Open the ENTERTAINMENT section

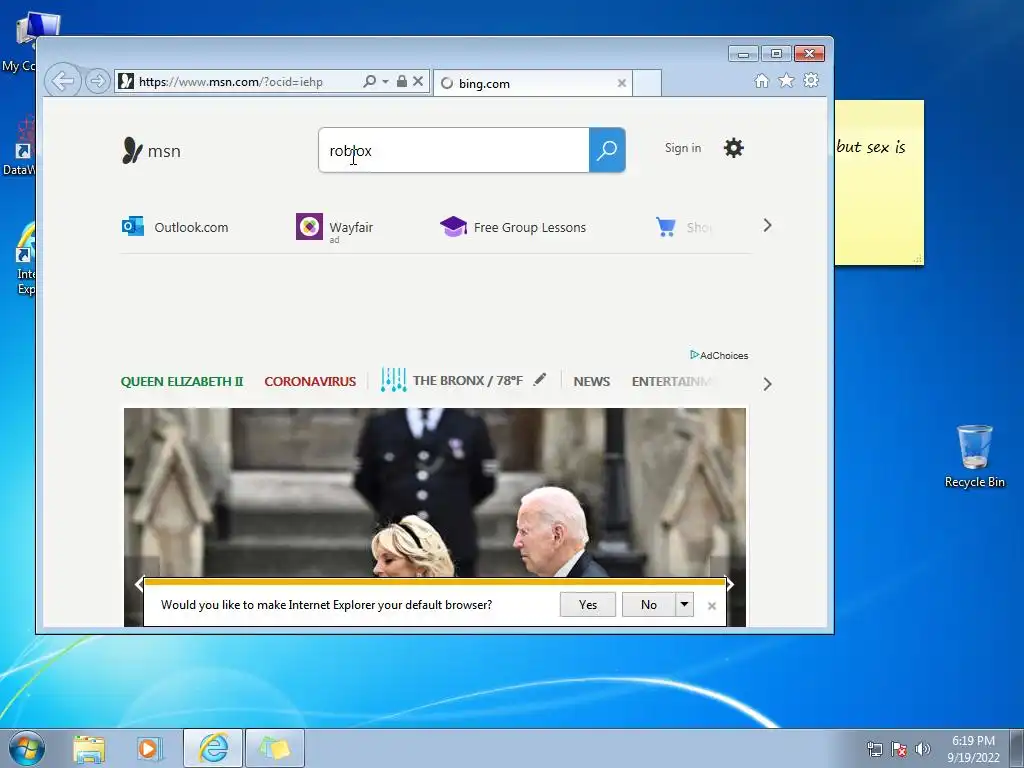[671, 381]
